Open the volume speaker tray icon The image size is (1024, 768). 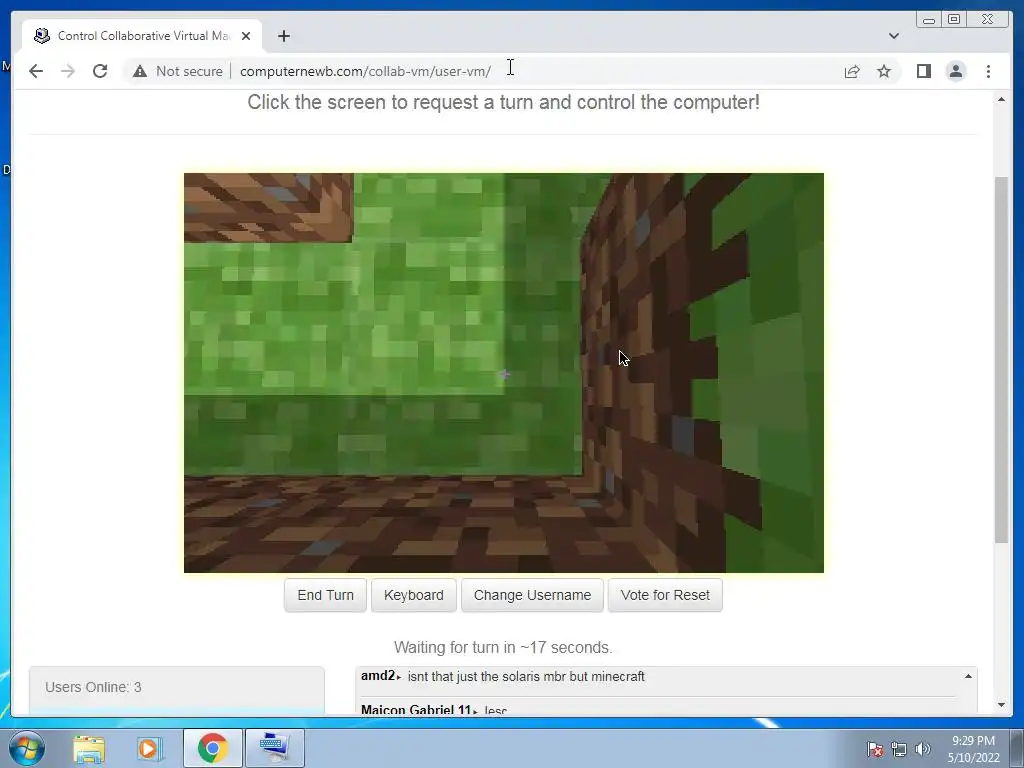(x=922, y=749)
